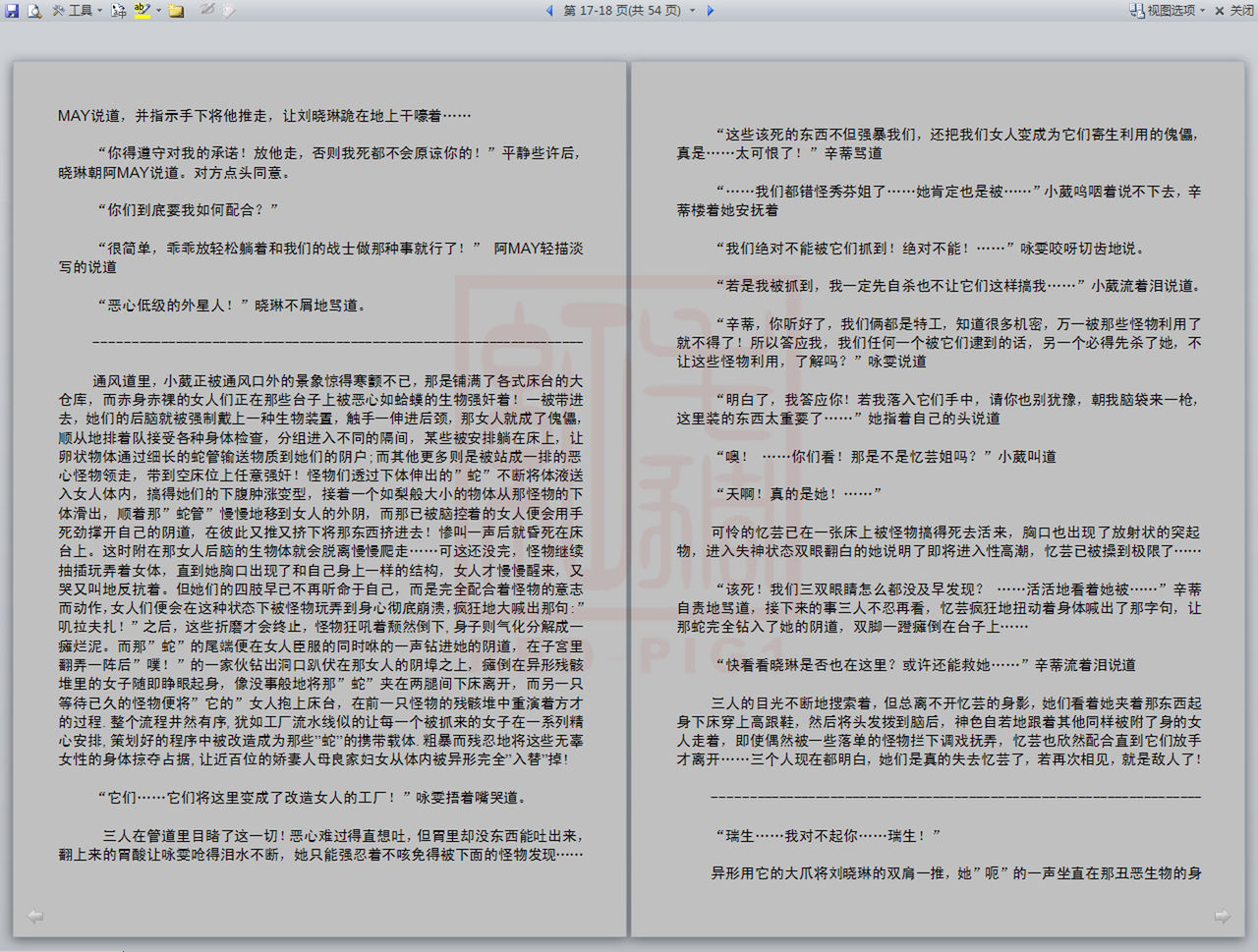Click 关闭 to exit reading view
This screenshot has height=952, width=1258.
click(1234, 11)
